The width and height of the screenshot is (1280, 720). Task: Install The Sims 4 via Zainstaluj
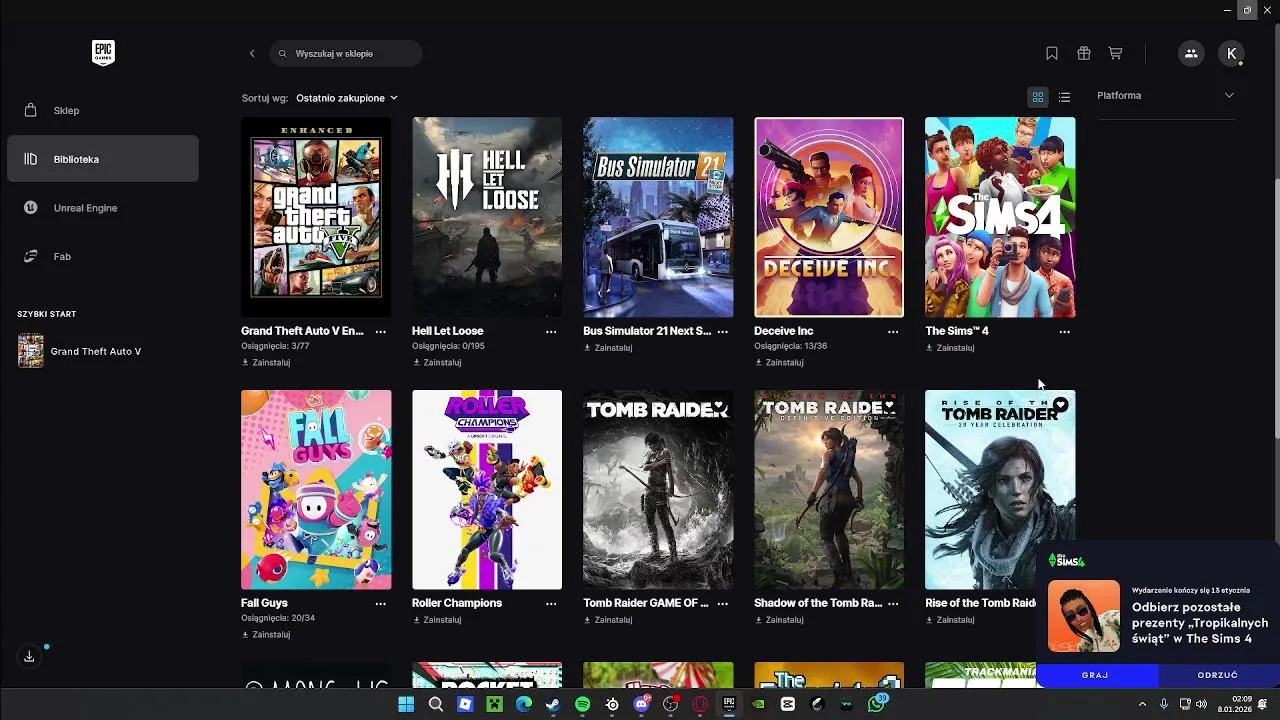(949, 348)
